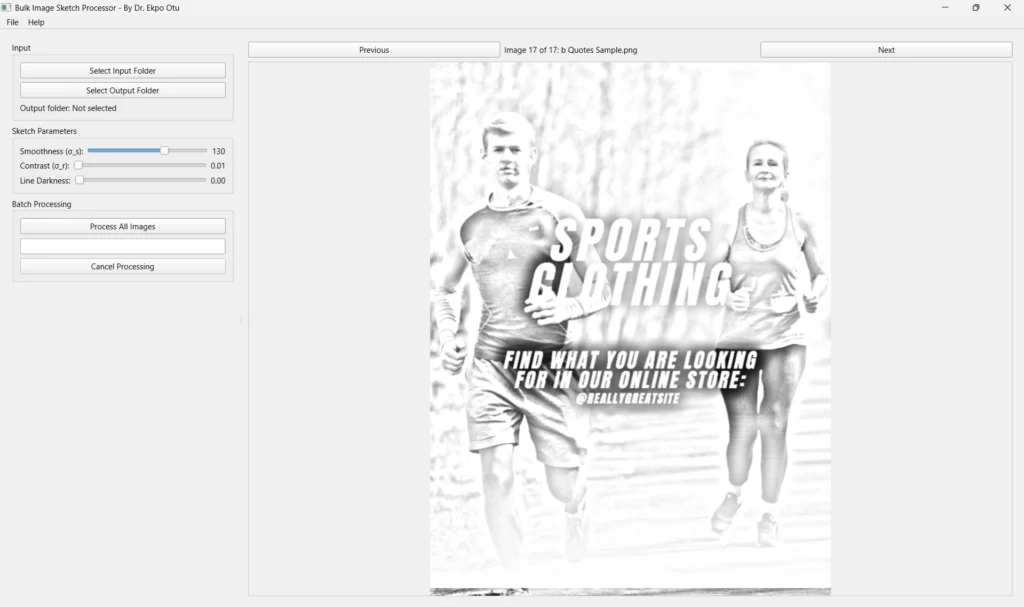Viewport: 1024px width, 607px height.
Task: Click the sketch preview image
Action: pos(630,328)
